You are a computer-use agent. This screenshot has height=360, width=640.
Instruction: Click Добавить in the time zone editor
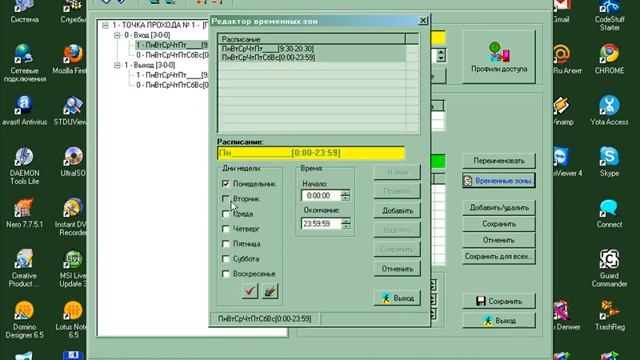[x=397, y=211]
